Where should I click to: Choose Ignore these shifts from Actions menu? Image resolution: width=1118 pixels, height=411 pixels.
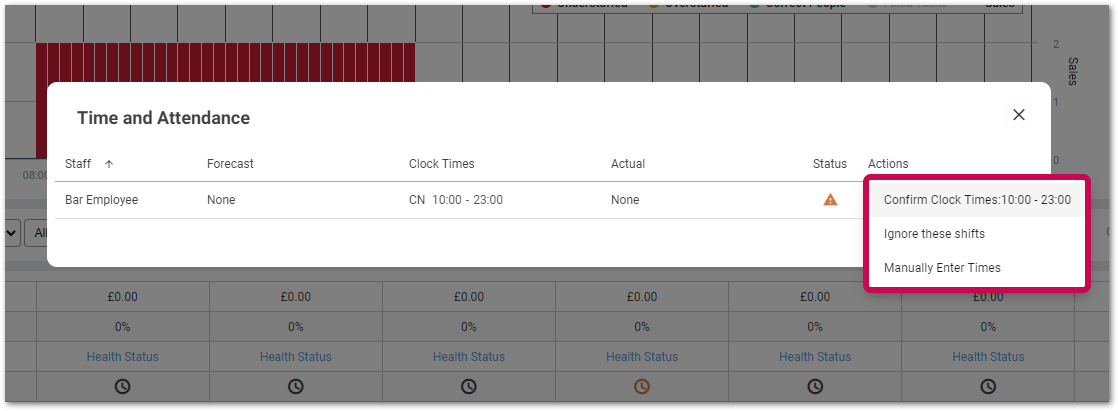(934, 234)
